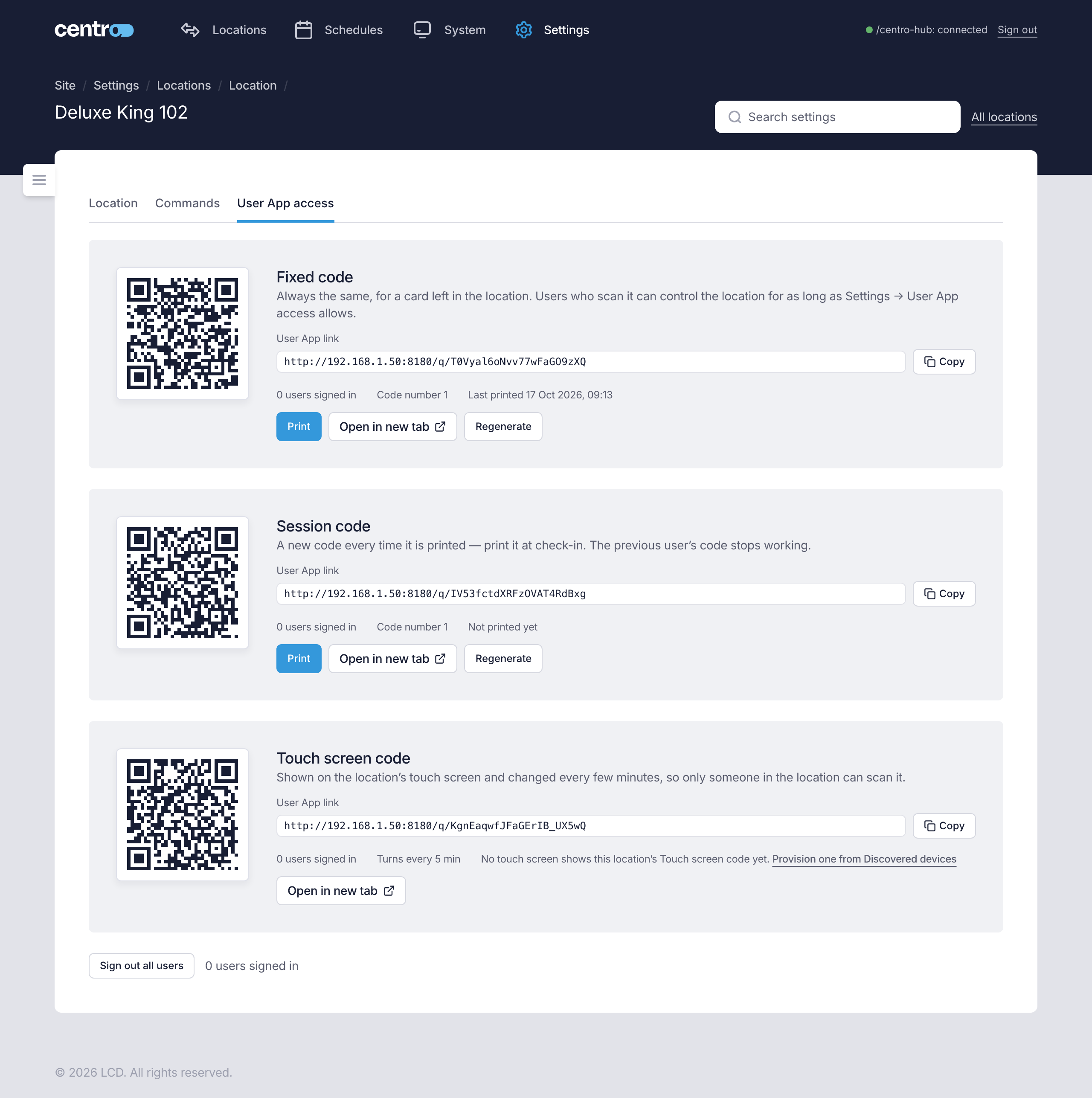
Task: Print the Fixed code
Action: [x=299, y=427]
